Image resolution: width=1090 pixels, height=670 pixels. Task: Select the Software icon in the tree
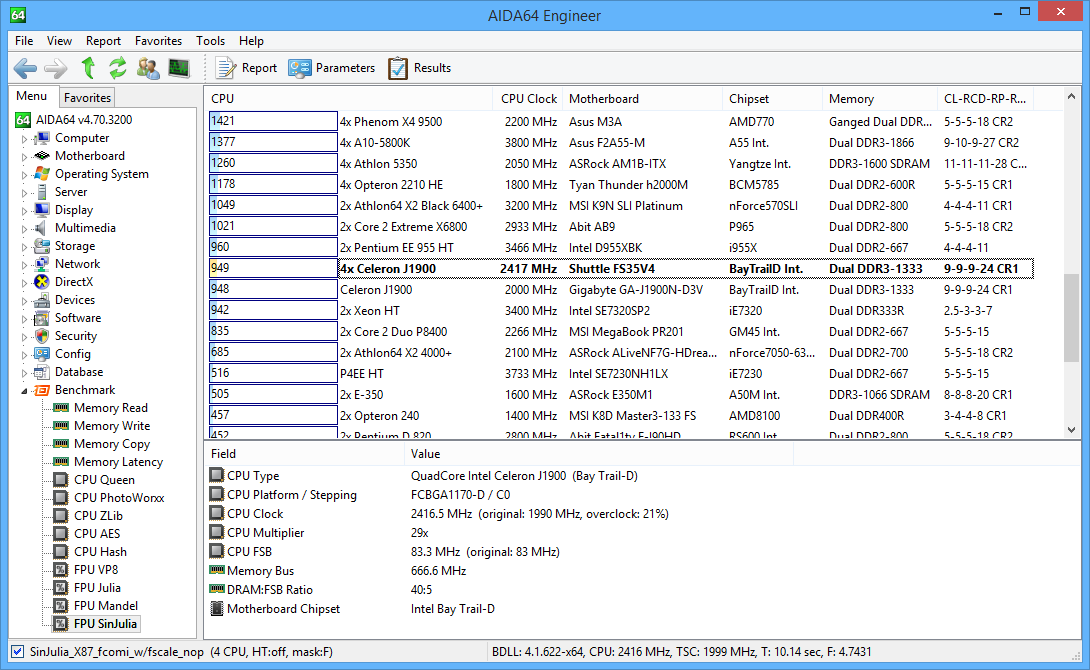42,318
